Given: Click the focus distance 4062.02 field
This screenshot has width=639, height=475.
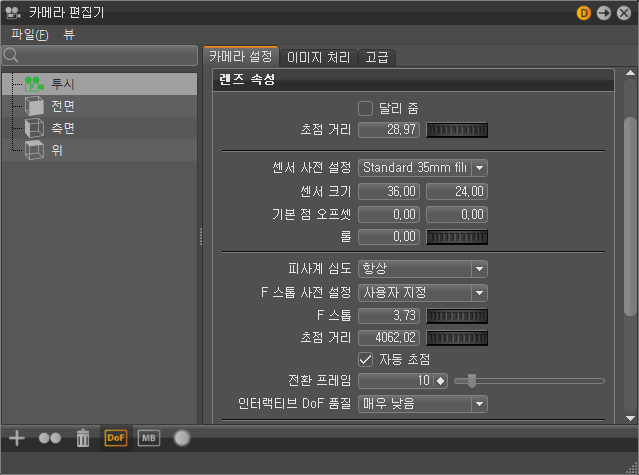Looking at the screenshot, I should click(x=389, y=338).
